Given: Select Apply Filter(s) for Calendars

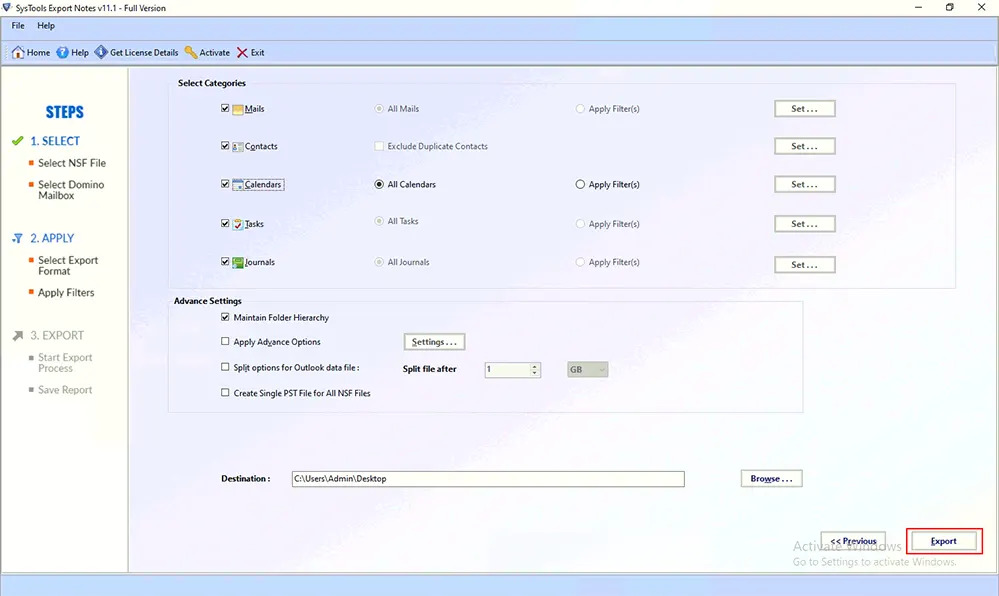Looking at the screenshot, I should (x=580, y=184).
